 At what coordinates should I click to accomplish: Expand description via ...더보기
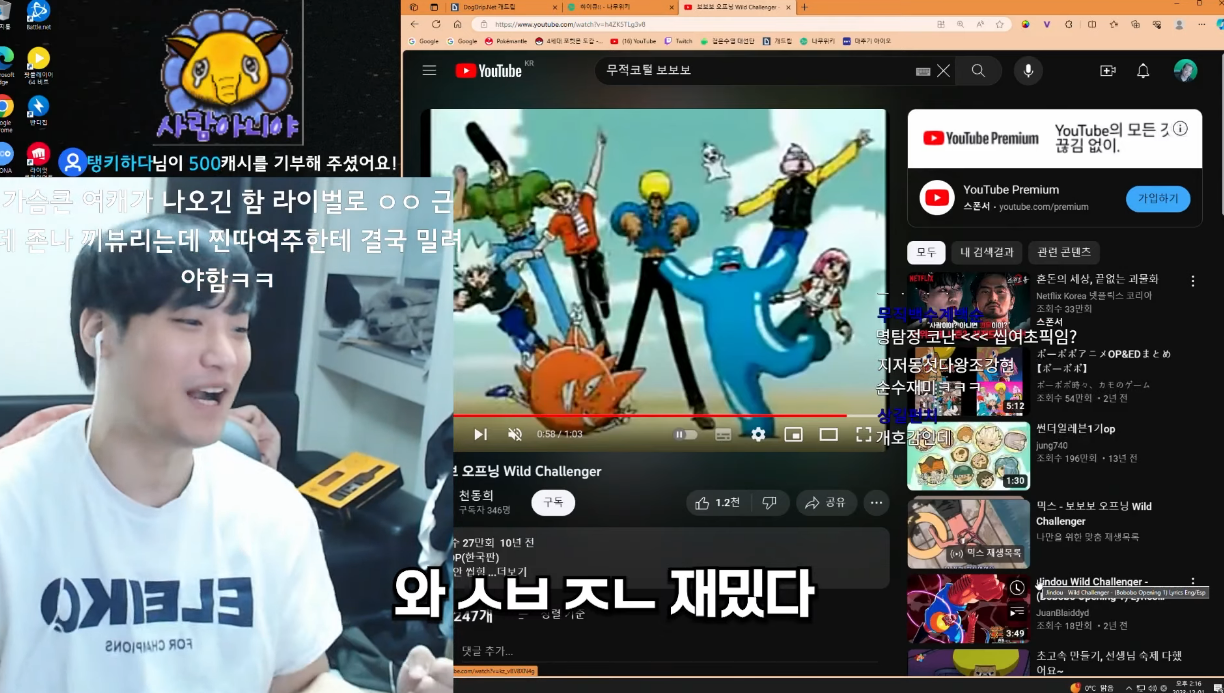[x=509, y=571]
